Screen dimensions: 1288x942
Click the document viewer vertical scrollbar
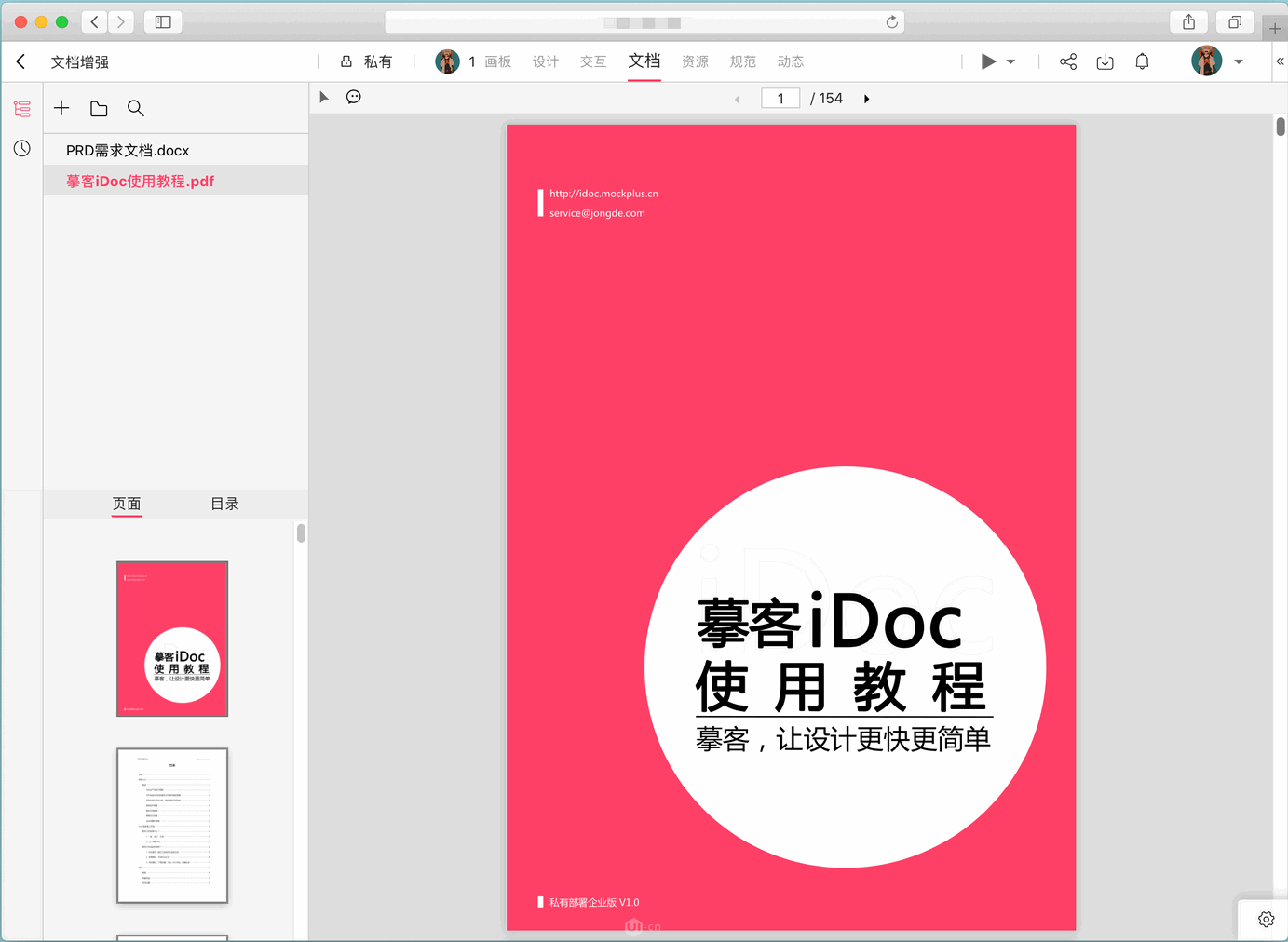click(x=1281, y=127)
